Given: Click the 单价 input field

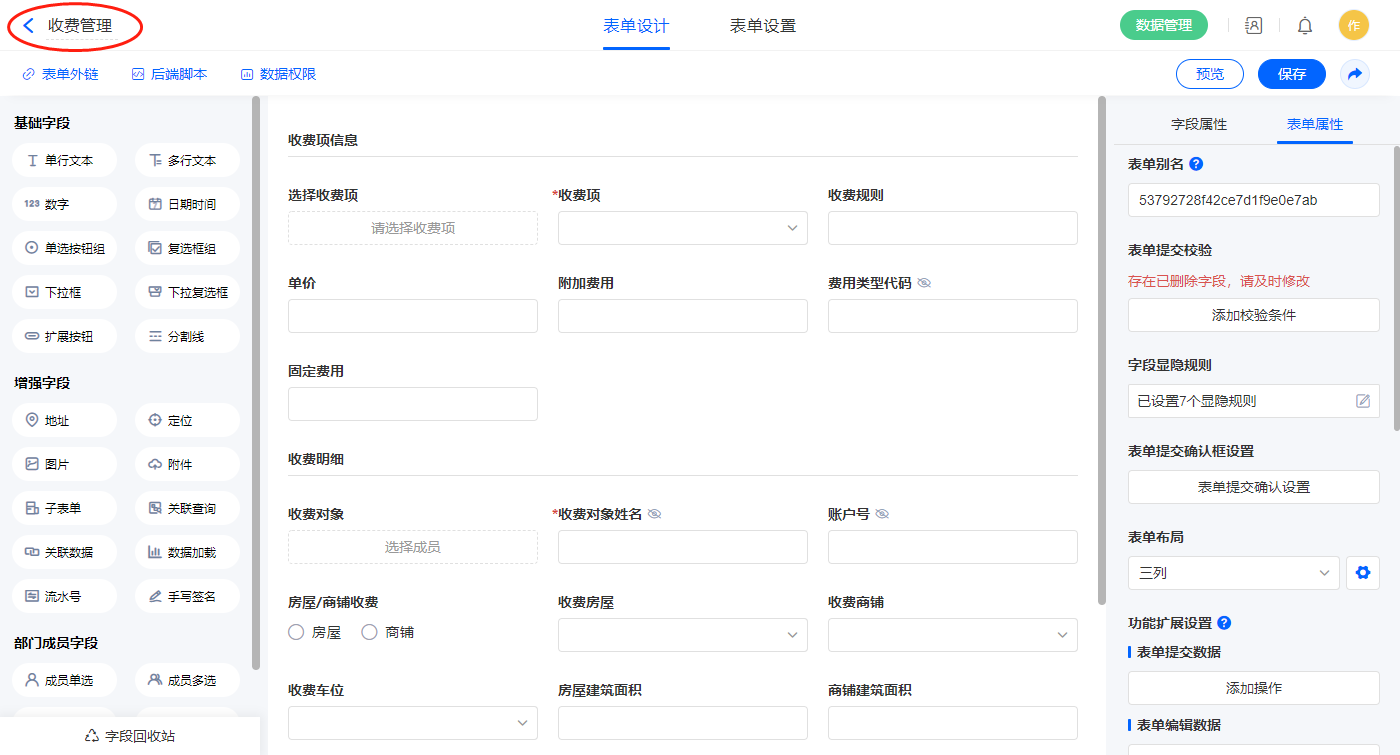Looking at the screenshot, I should tap(413, 316).
